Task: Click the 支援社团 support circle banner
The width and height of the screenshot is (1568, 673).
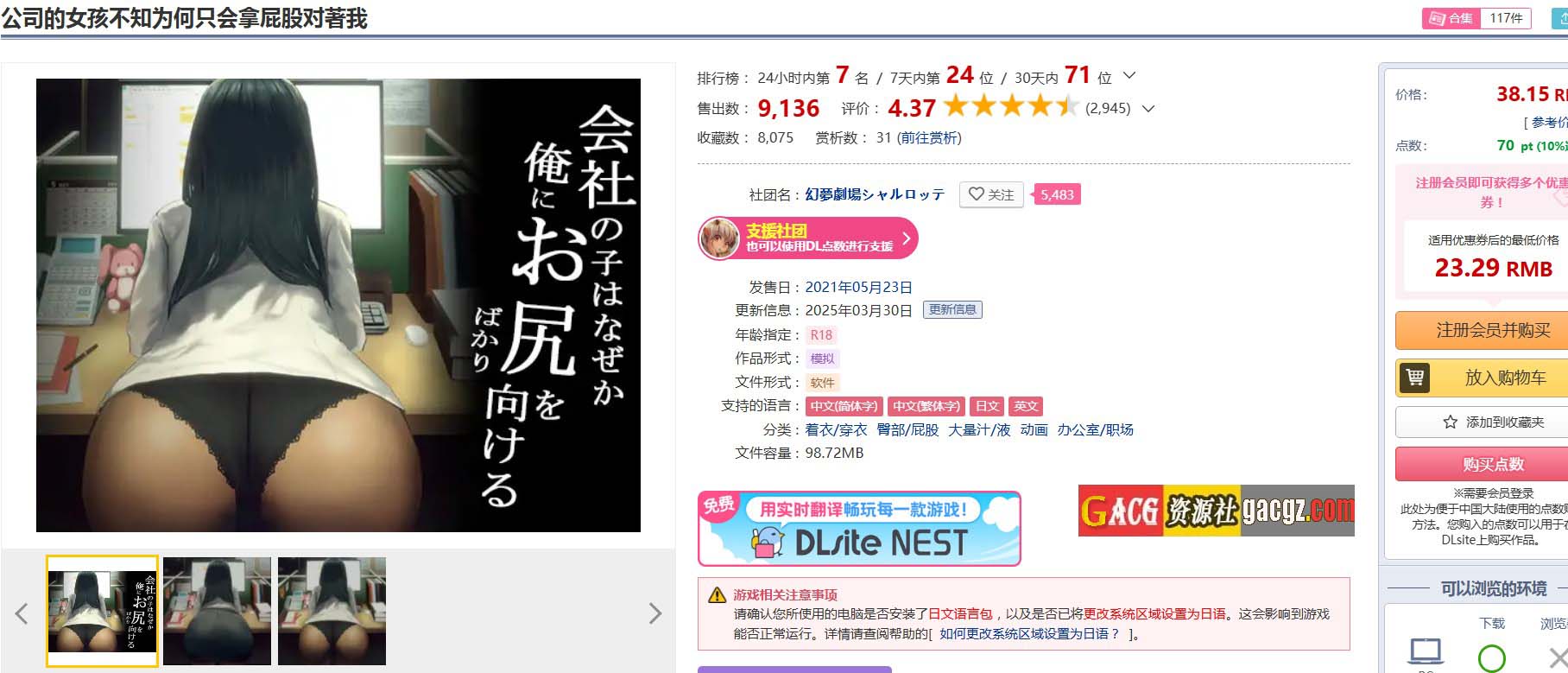Action: tap(807, 238)
